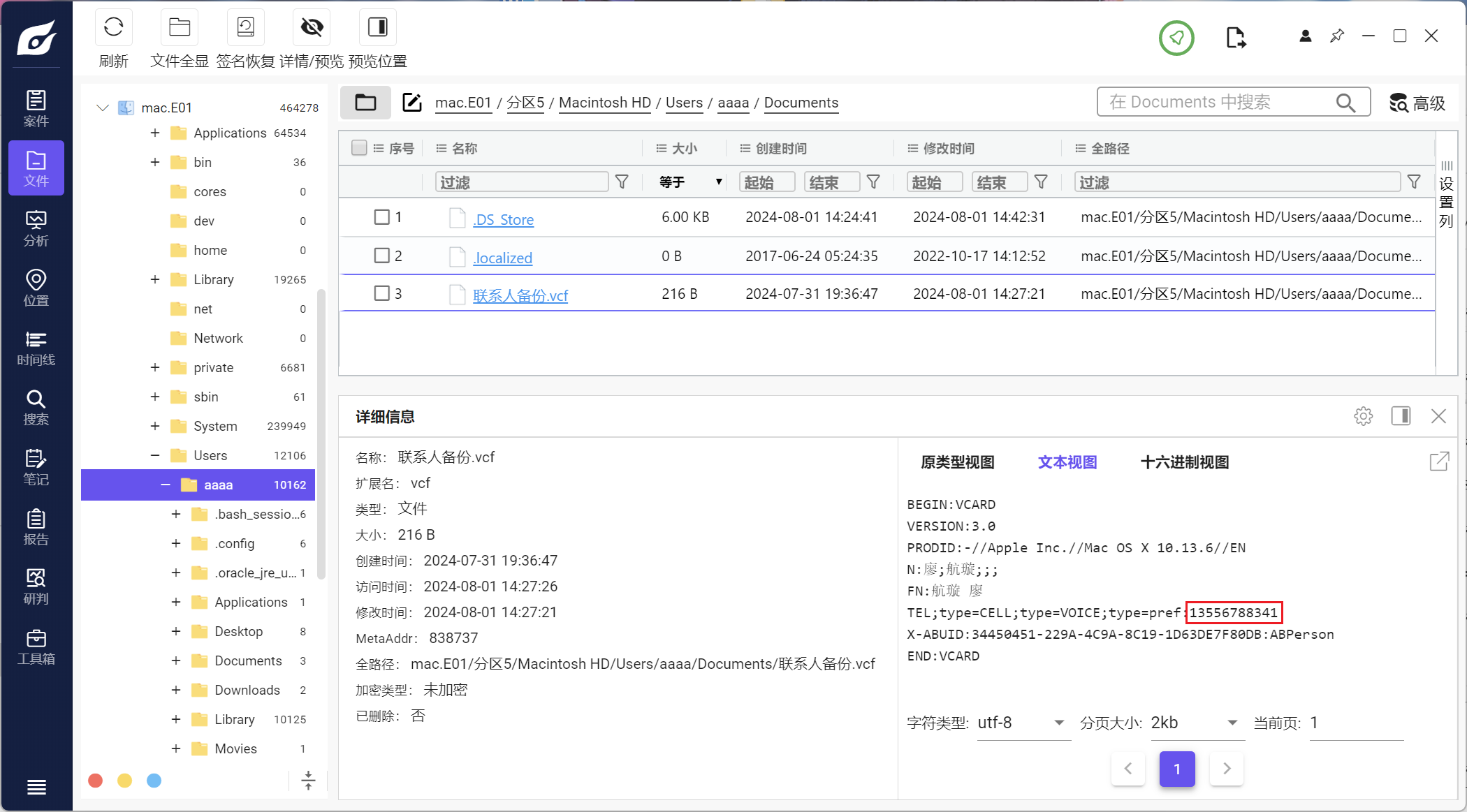Click the pin window icon
Image resolution: width=1467 pixels, height=812 pixels.
tap(1337, 36)
